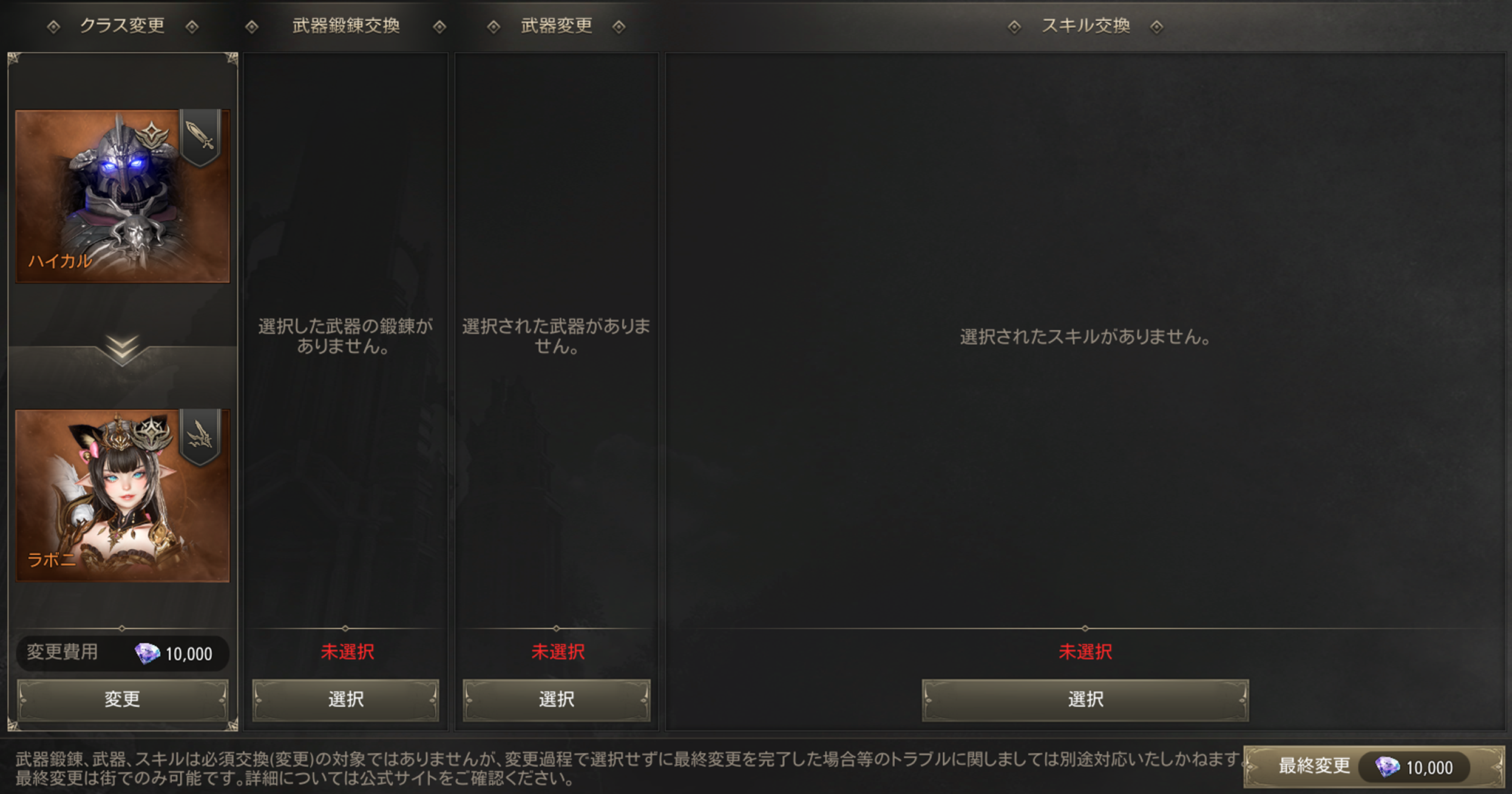Click the crest emblem on the ハイカル portrait
1512x794 pixels.
point(152,135)
